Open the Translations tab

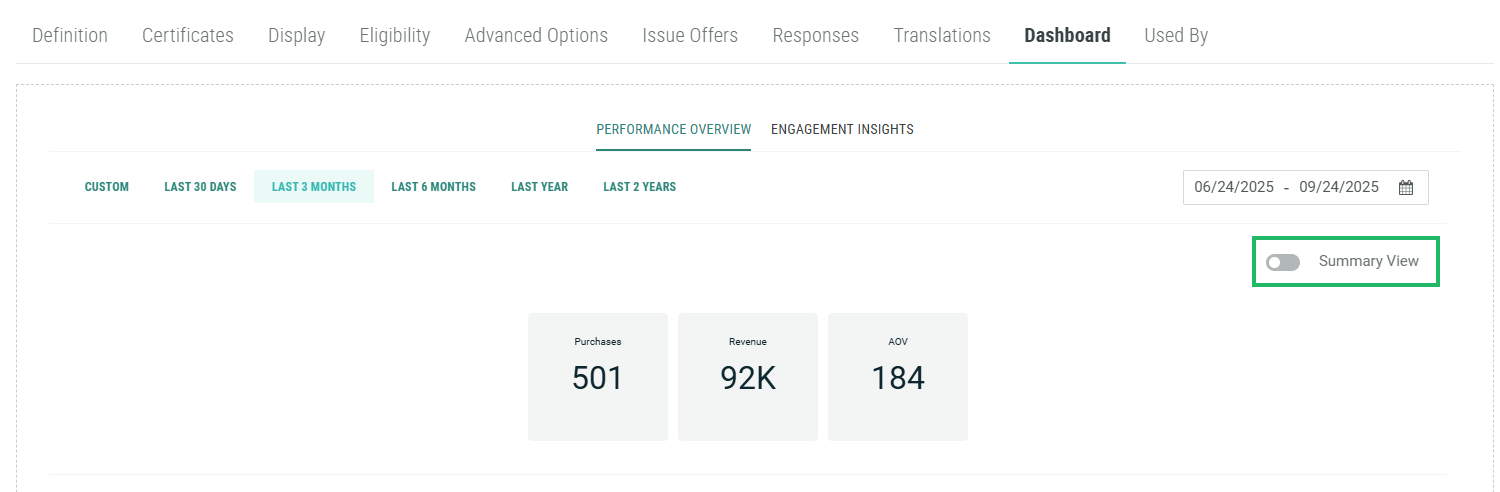click(x=942, y=35)
